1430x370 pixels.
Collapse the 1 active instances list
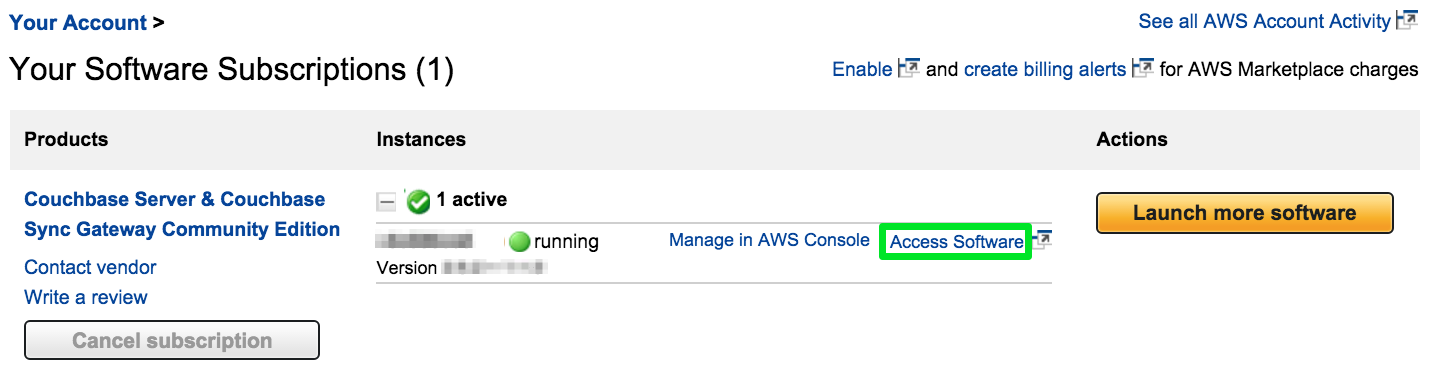click(x=386, y=202)
